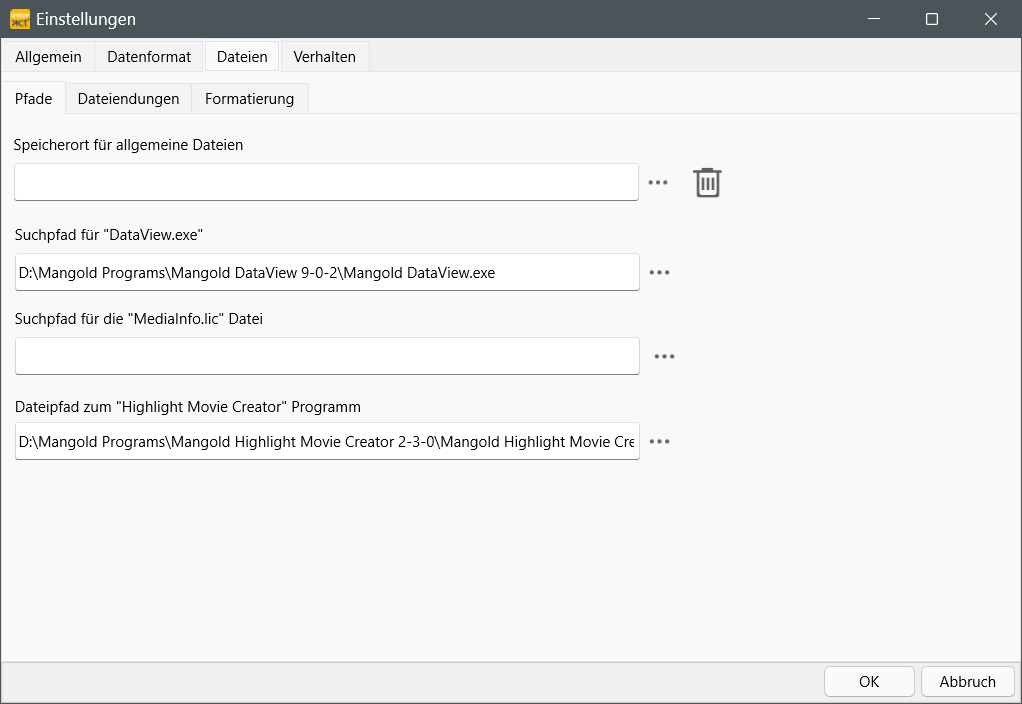The image size is (1022, 704).
Task: Focus the Speicherort für allgemeine Dateien field
Action: click(327, 182)
